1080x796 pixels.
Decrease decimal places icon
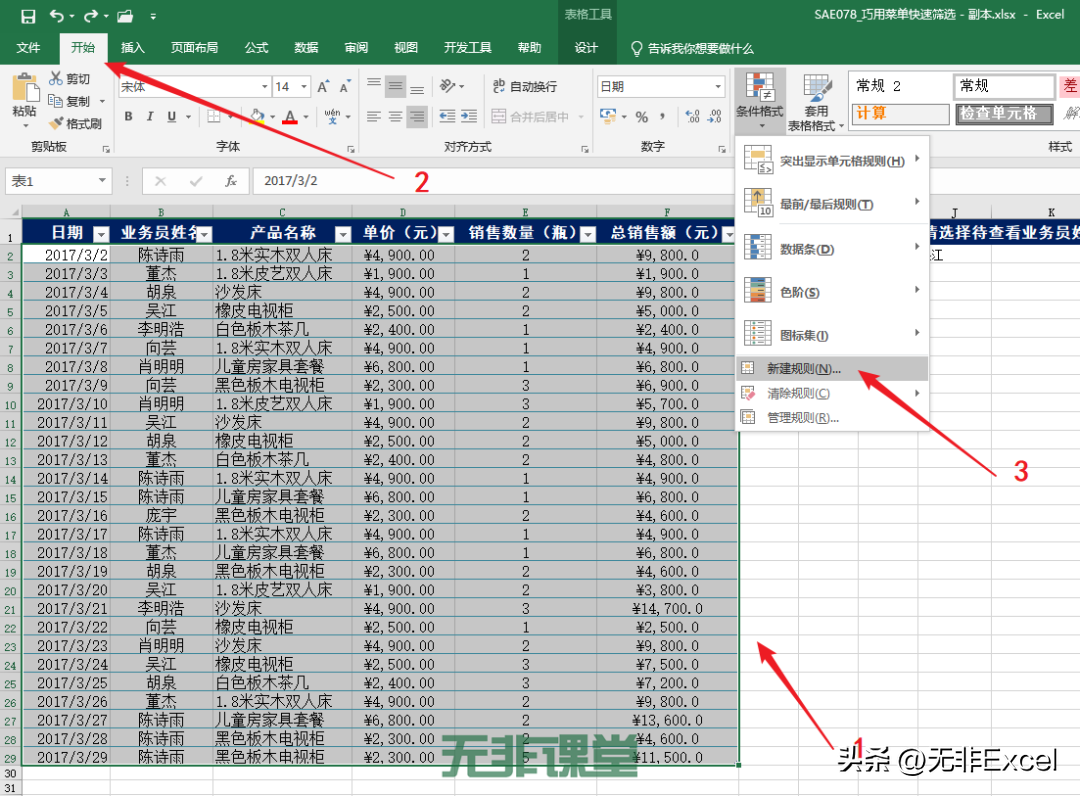(x=715, y=116)
